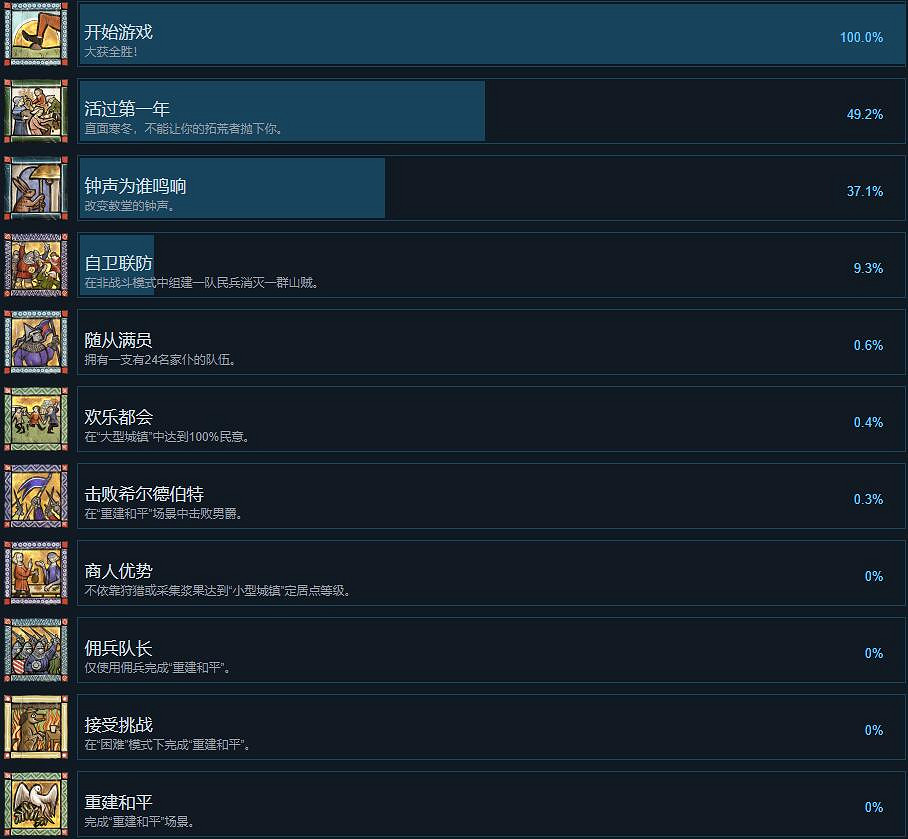This screenshot has width=908, height=839.
Task: Click the 欢乐都会 dancing villagers icon
Action: coord(36,419)
